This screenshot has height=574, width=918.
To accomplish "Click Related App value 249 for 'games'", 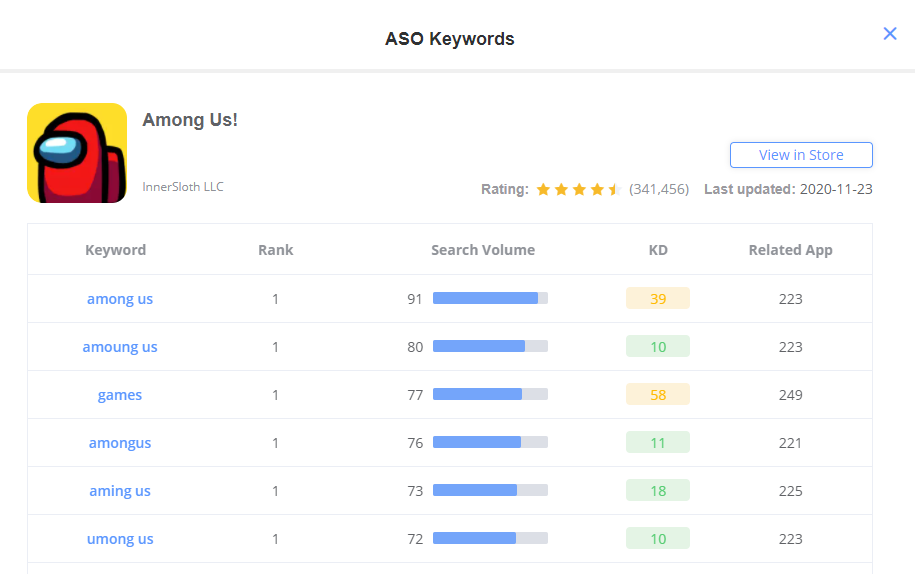I will 790,395.
